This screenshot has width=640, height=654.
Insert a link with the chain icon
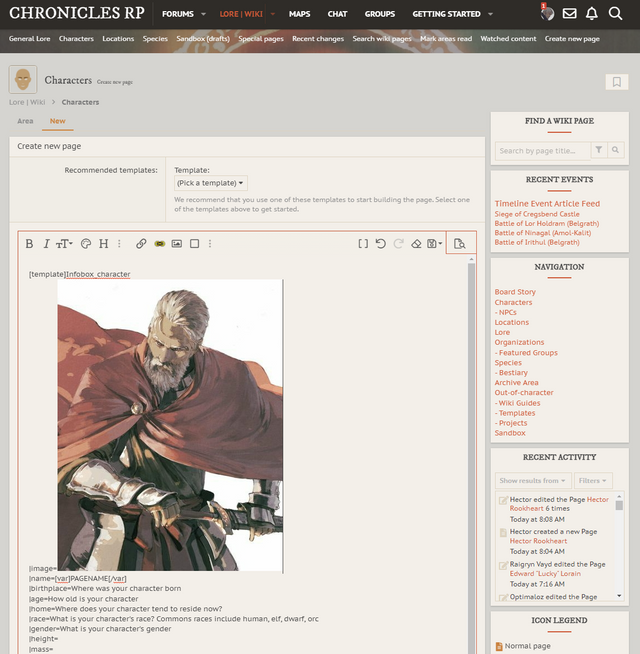click(x=141, y=244)
